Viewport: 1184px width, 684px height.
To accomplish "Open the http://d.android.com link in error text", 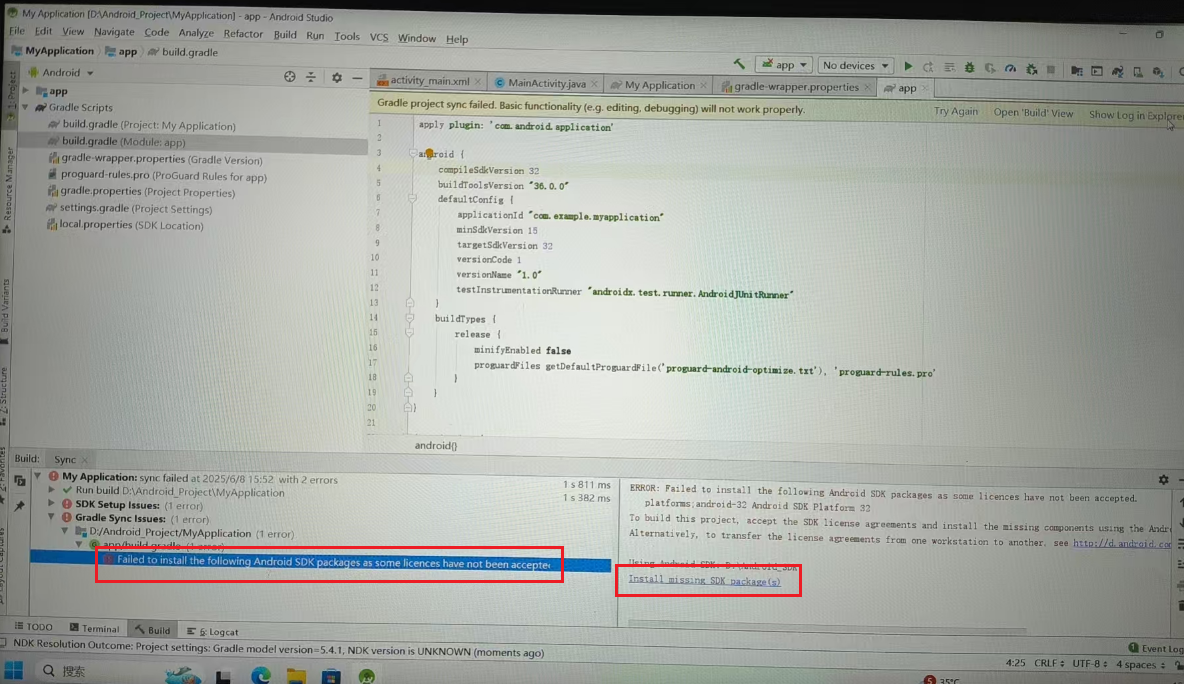I will point(1122,543).
